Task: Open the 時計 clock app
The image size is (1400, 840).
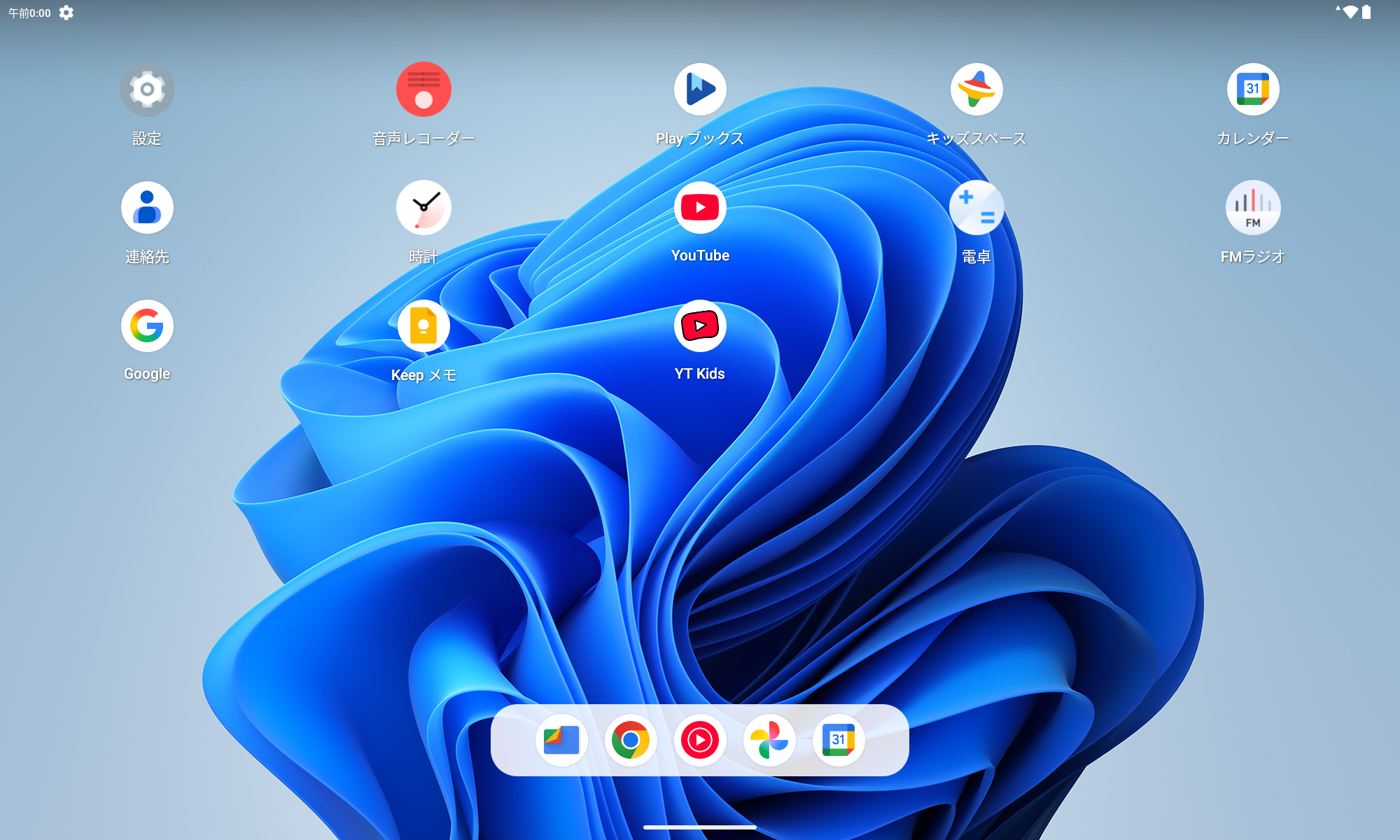Action: point(423,208)
